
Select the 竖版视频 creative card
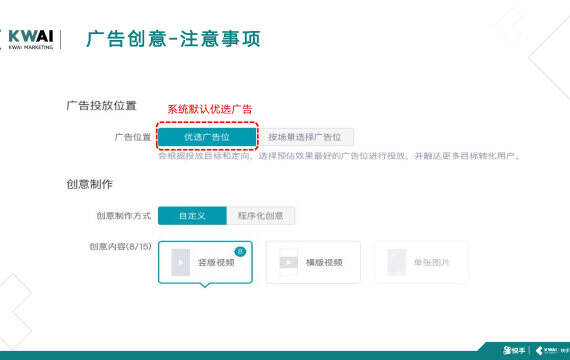coord(205,262)
